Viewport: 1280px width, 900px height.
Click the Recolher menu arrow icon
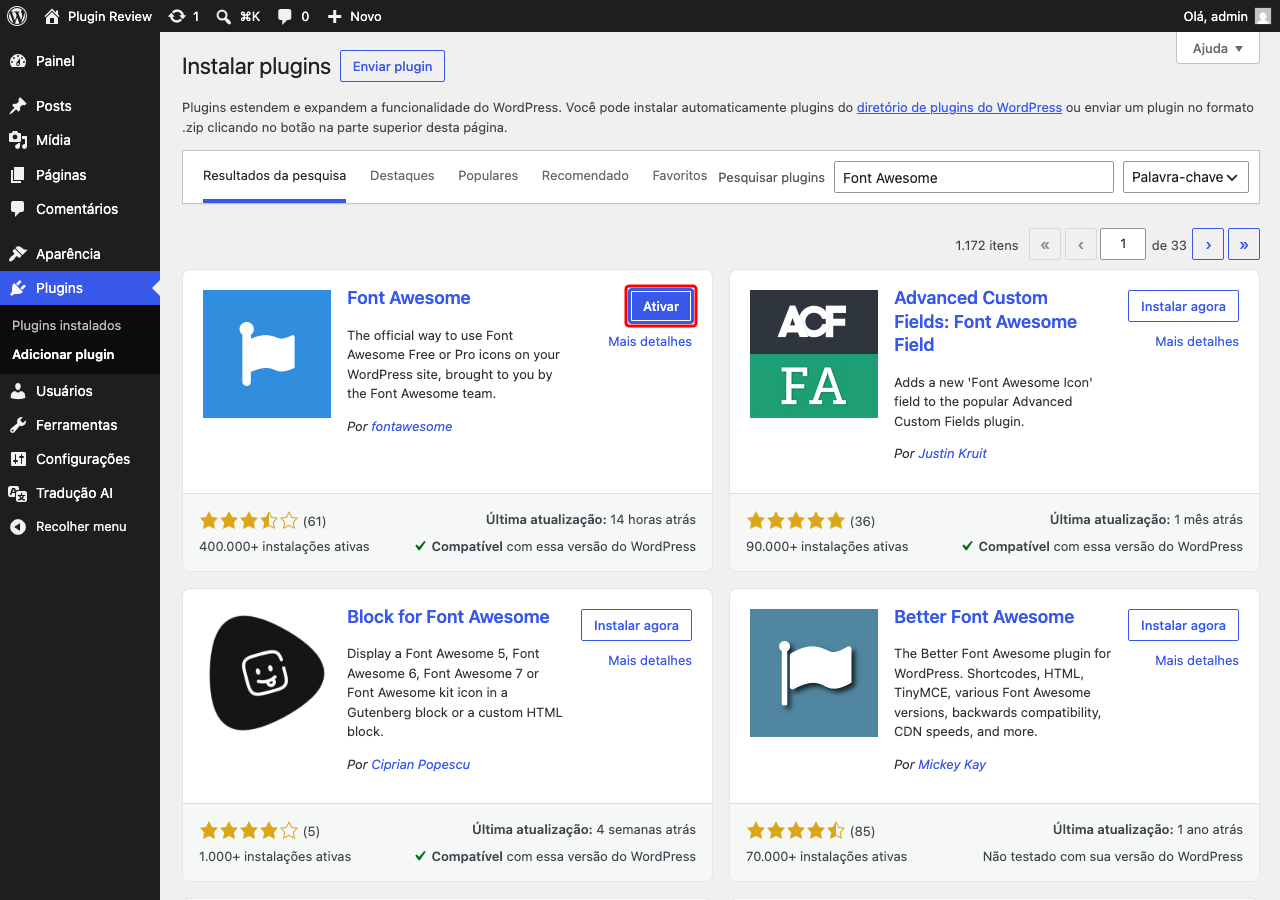(x=18, y=527)
